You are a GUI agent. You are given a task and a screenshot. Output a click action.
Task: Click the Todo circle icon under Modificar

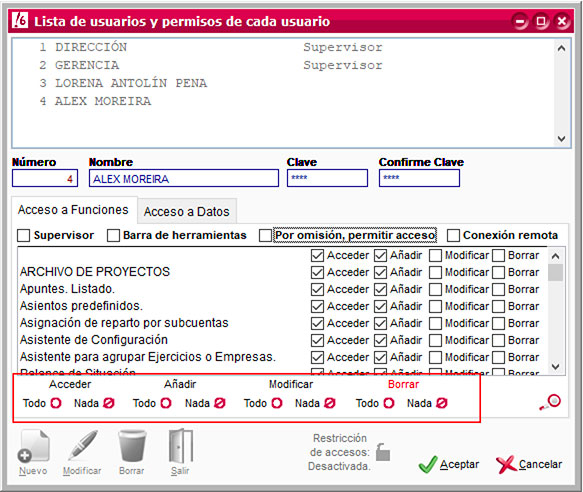pyautogui.click(x=277, y=403)
